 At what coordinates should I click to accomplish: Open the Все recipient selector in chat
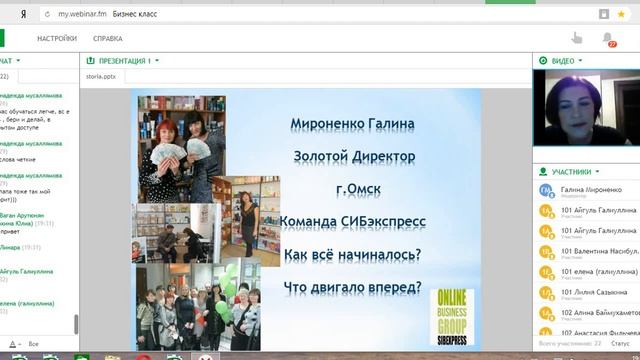[x=33, y=344]
